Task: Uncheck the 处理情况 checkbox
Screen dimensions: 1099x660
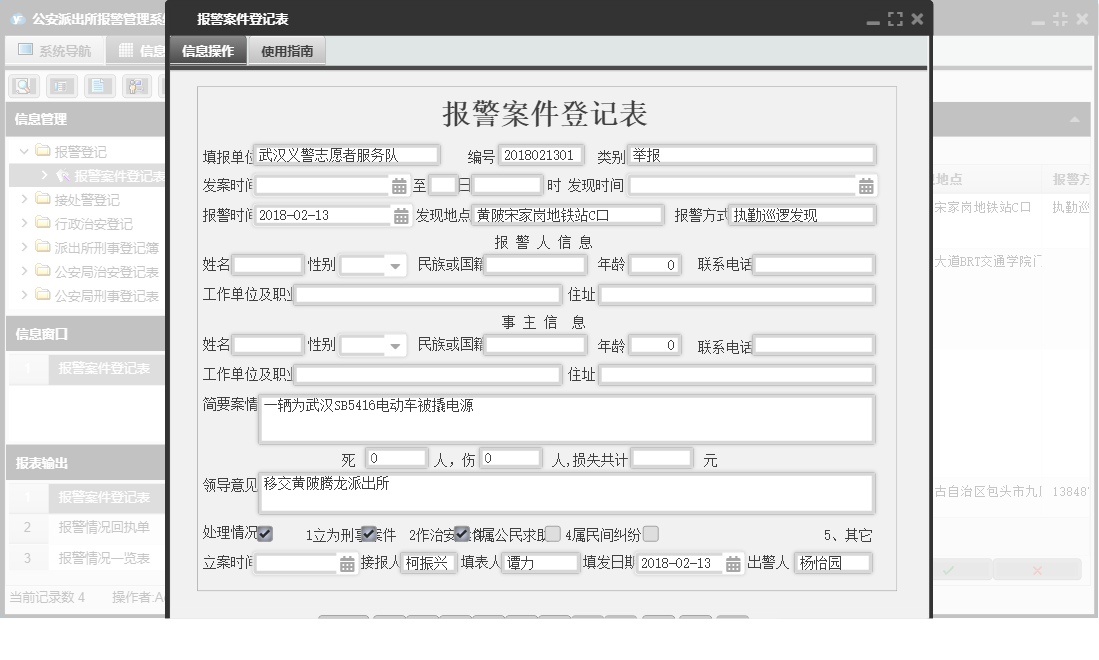Action: pyautogui.click(x=263, y=534)
